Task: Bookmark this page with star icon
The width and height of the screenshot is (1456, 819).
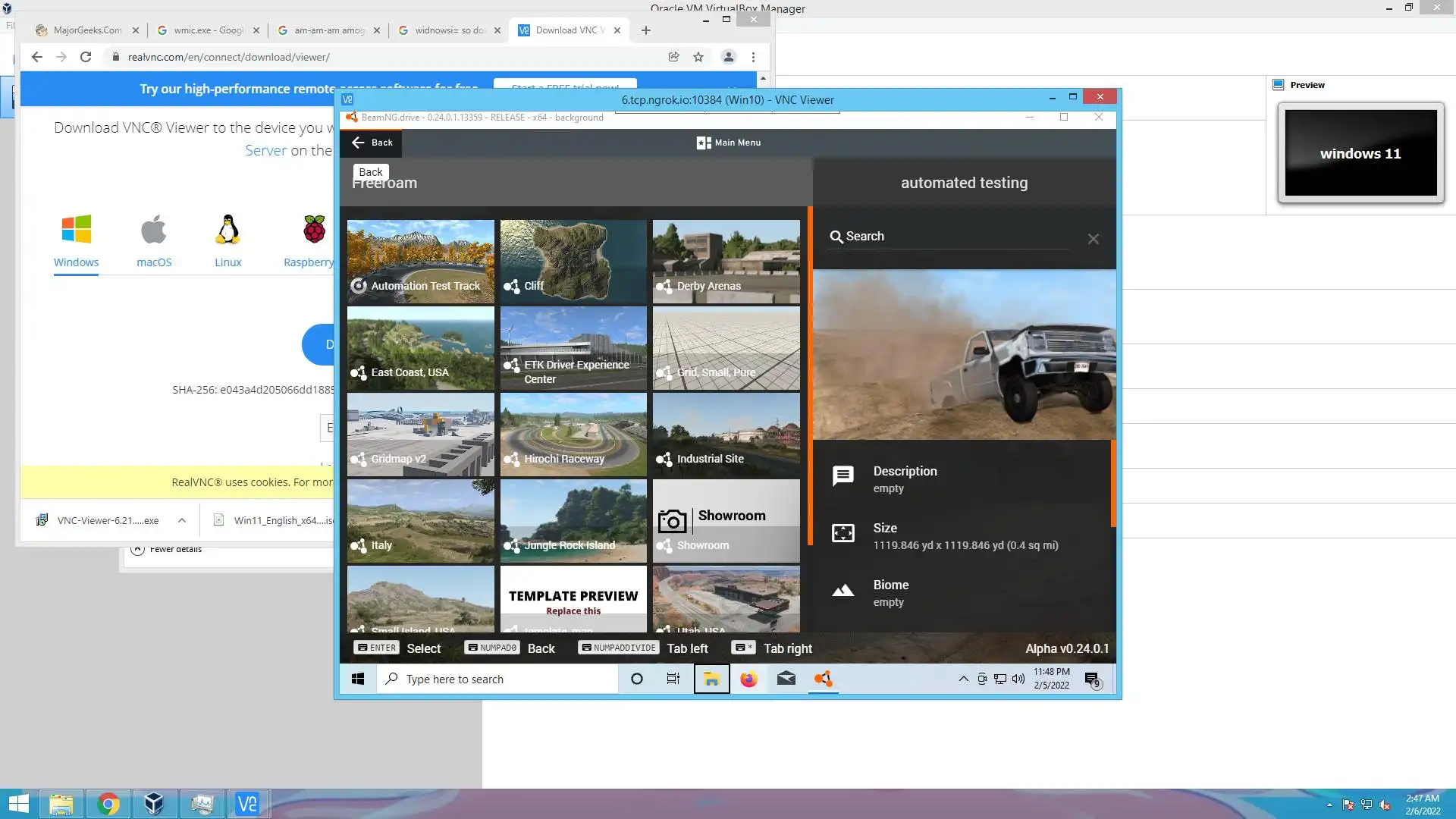Action: coord(698,57)
